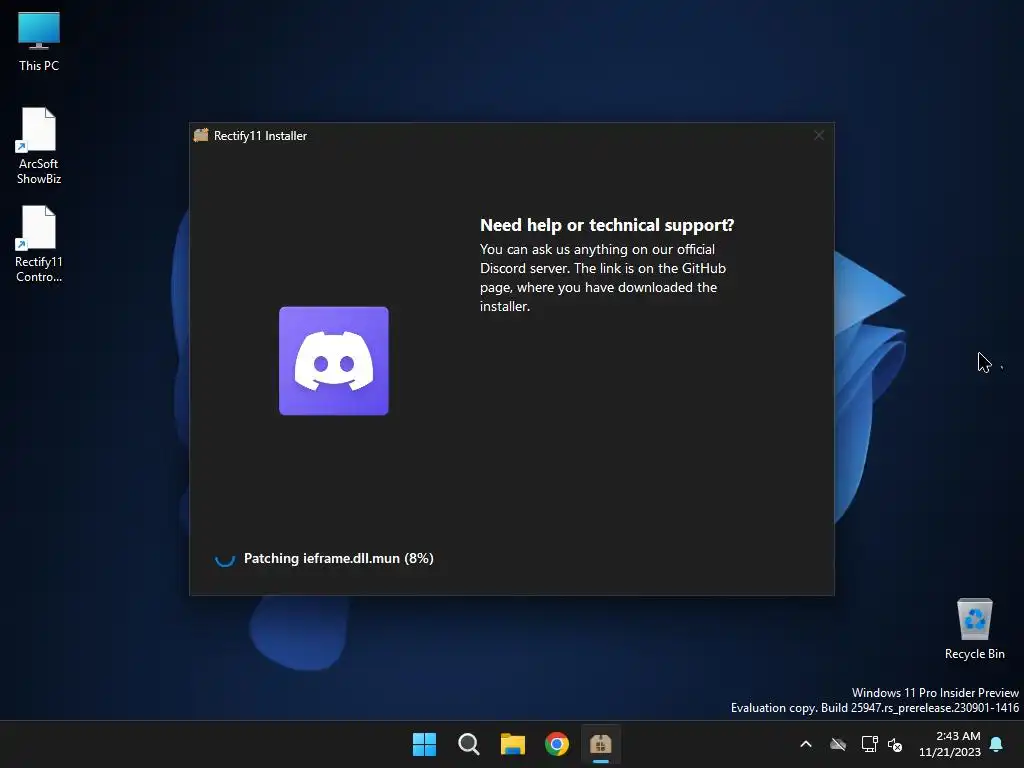
Task: Open taskbar Search
Action: pos(468,744)
